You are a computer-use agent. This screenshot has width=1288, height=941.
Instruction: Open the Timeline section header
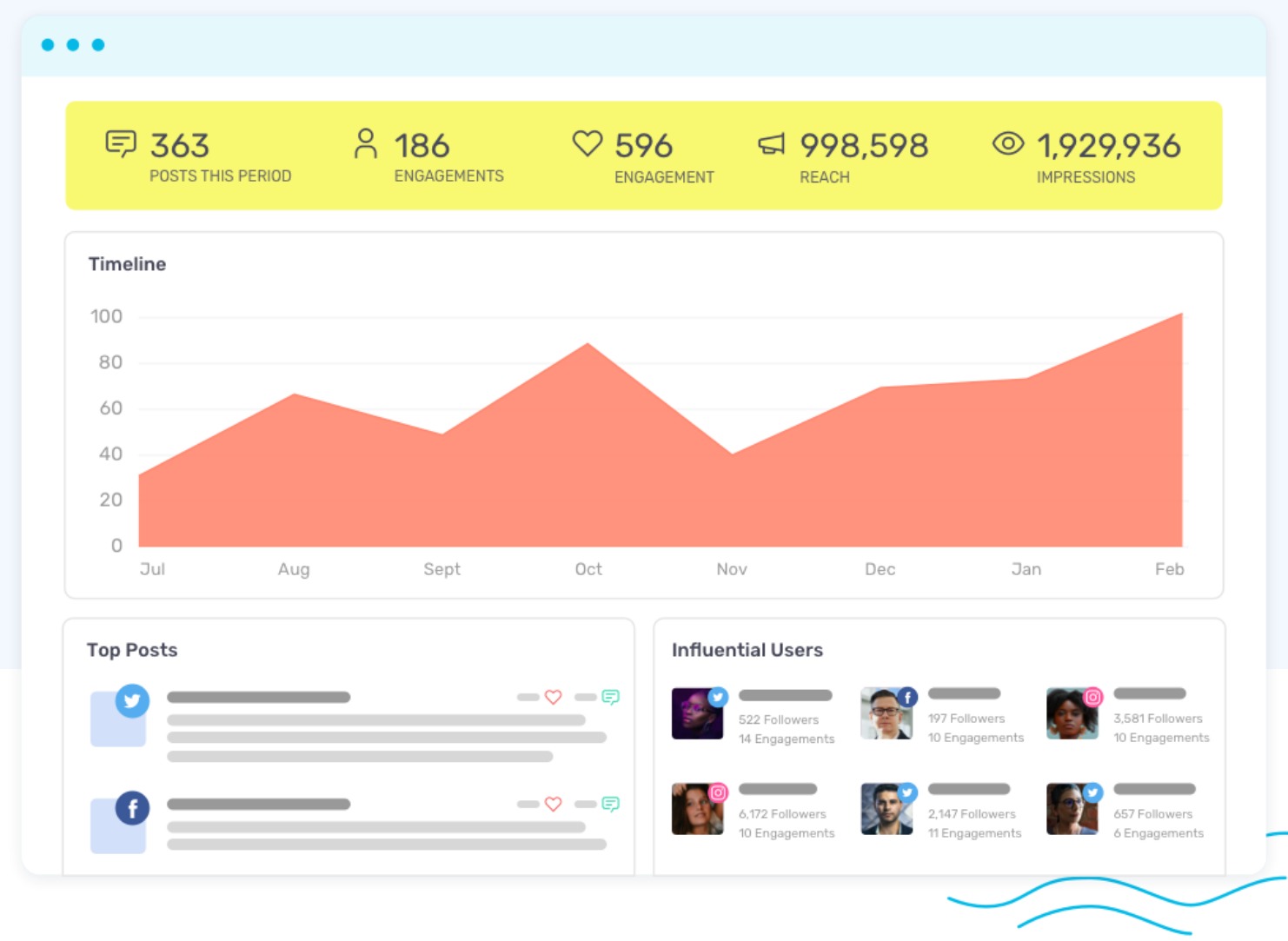pyautogui.click(x=127, y=264)
